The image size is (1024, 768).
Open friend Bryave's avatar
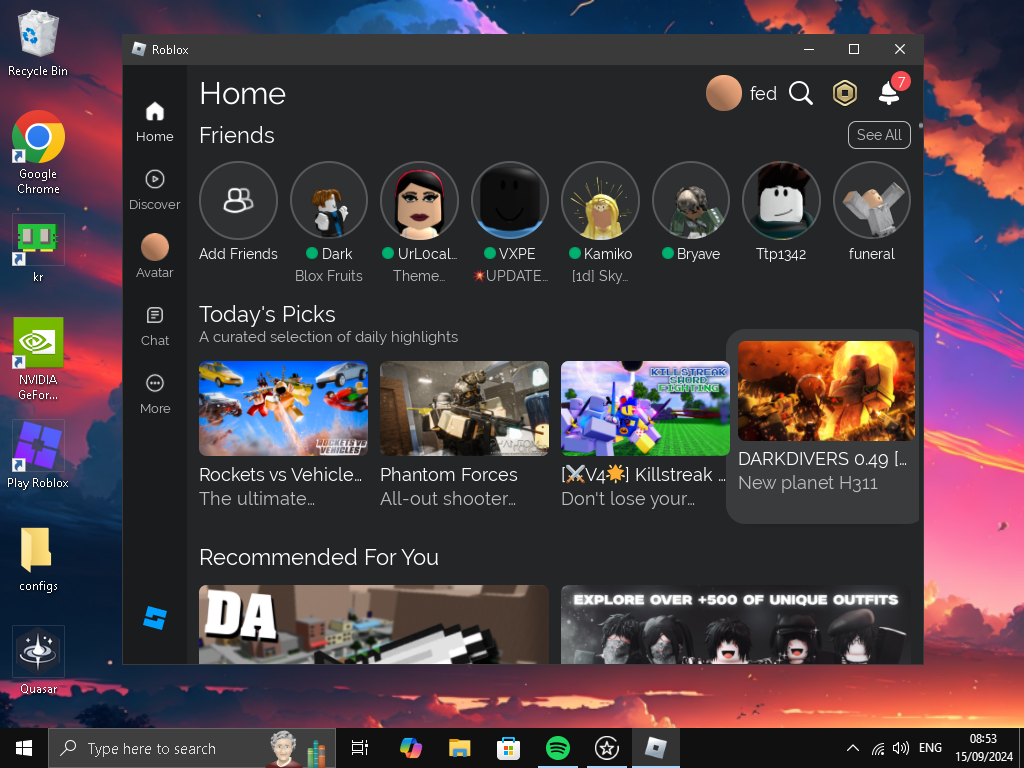click(691, 200)
